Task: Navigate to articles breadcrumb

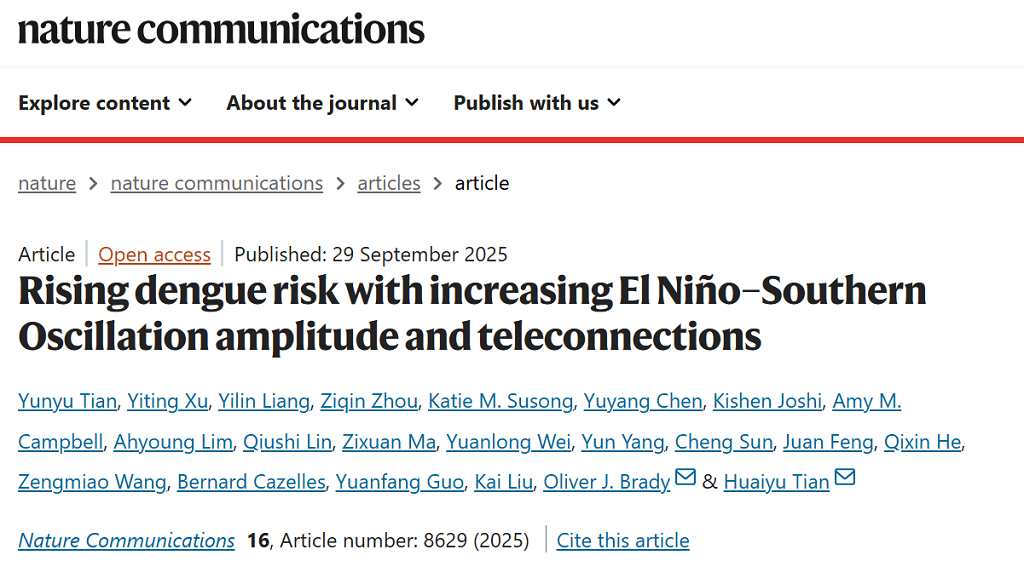Action: (x=389, y=183)
